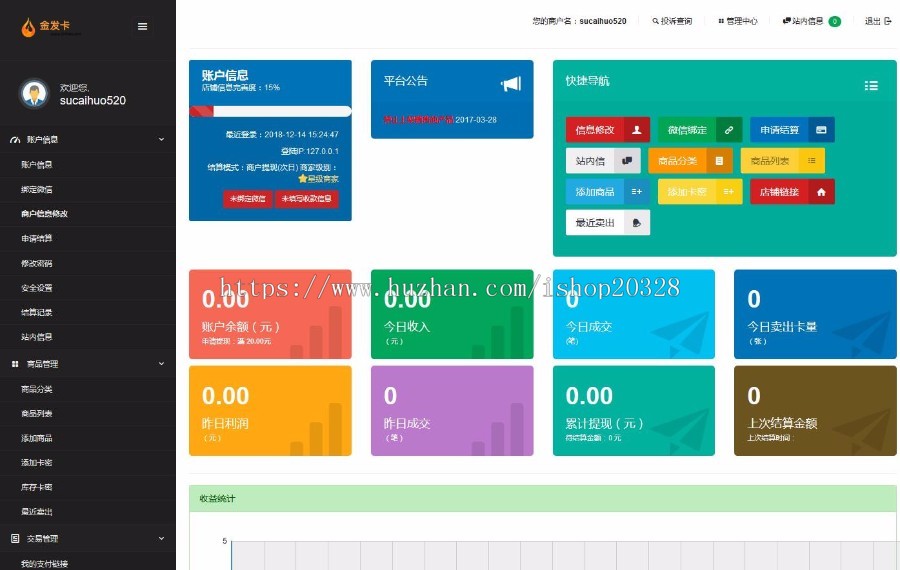
Task: Click the megaphone icon in 平台公告 card
Action: [511, 84]
